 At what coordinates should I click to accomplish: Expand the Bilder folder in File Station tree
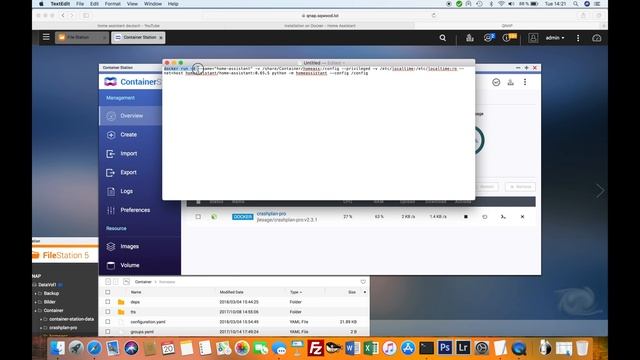tap(36, 302)
